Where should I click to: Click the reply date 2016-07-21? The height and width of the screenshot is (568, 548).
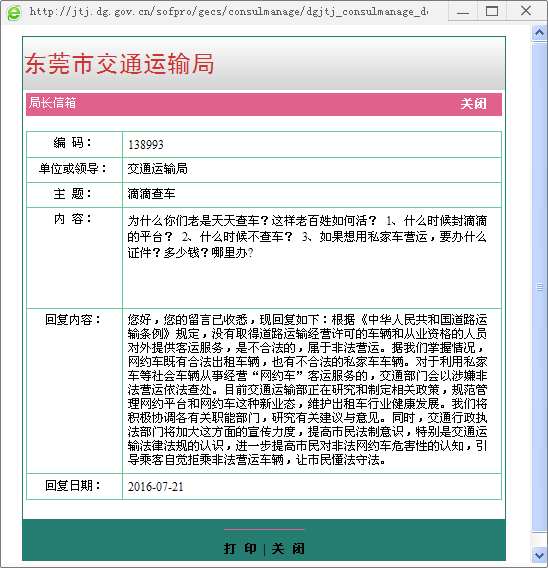[156, 486]
